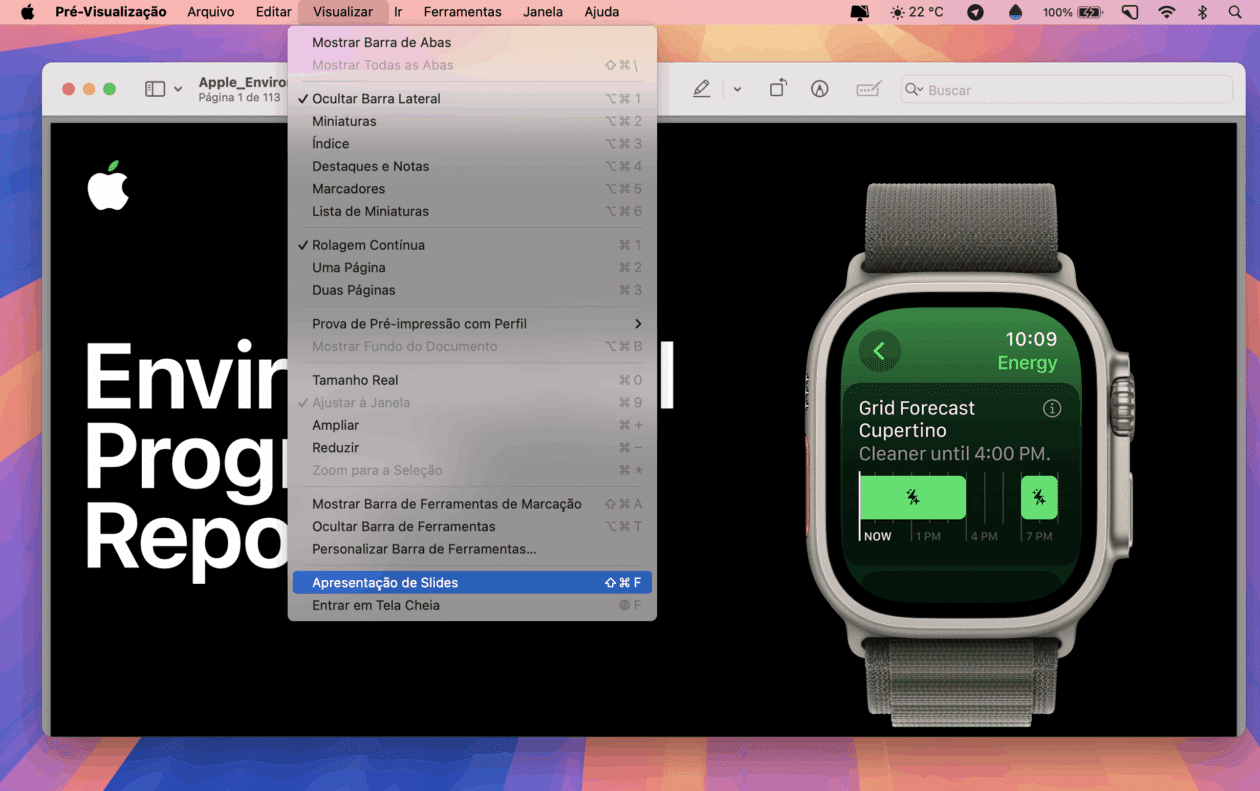Select the highlight pen tool
Image resolution: width=1260 pixels, height=791 pixels.
(x=702, y=89)
